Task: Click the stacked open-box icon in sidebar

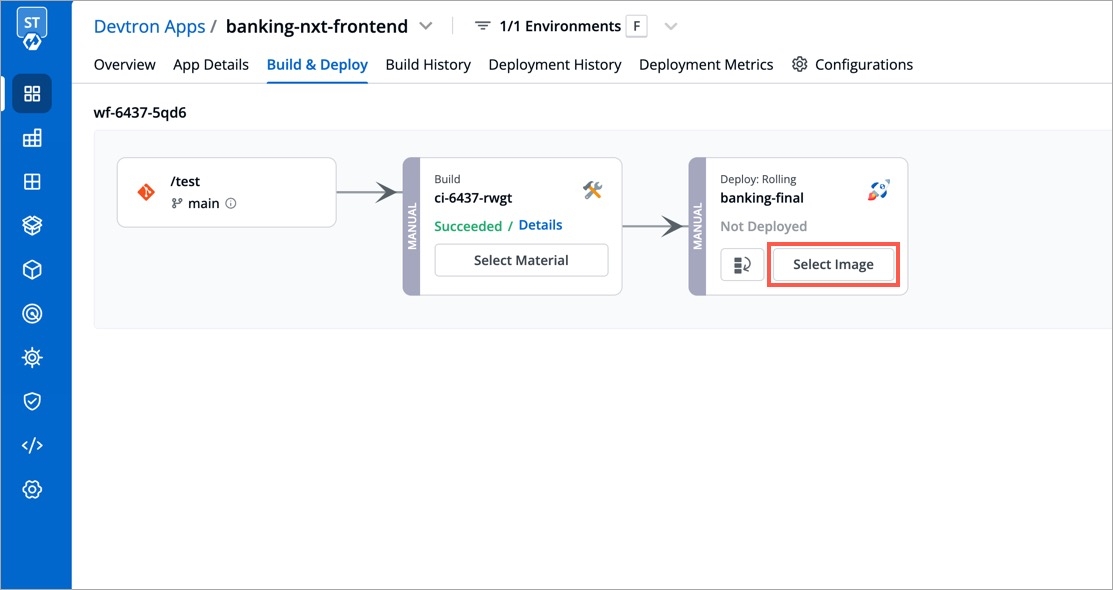Action: tap(32, 226)
